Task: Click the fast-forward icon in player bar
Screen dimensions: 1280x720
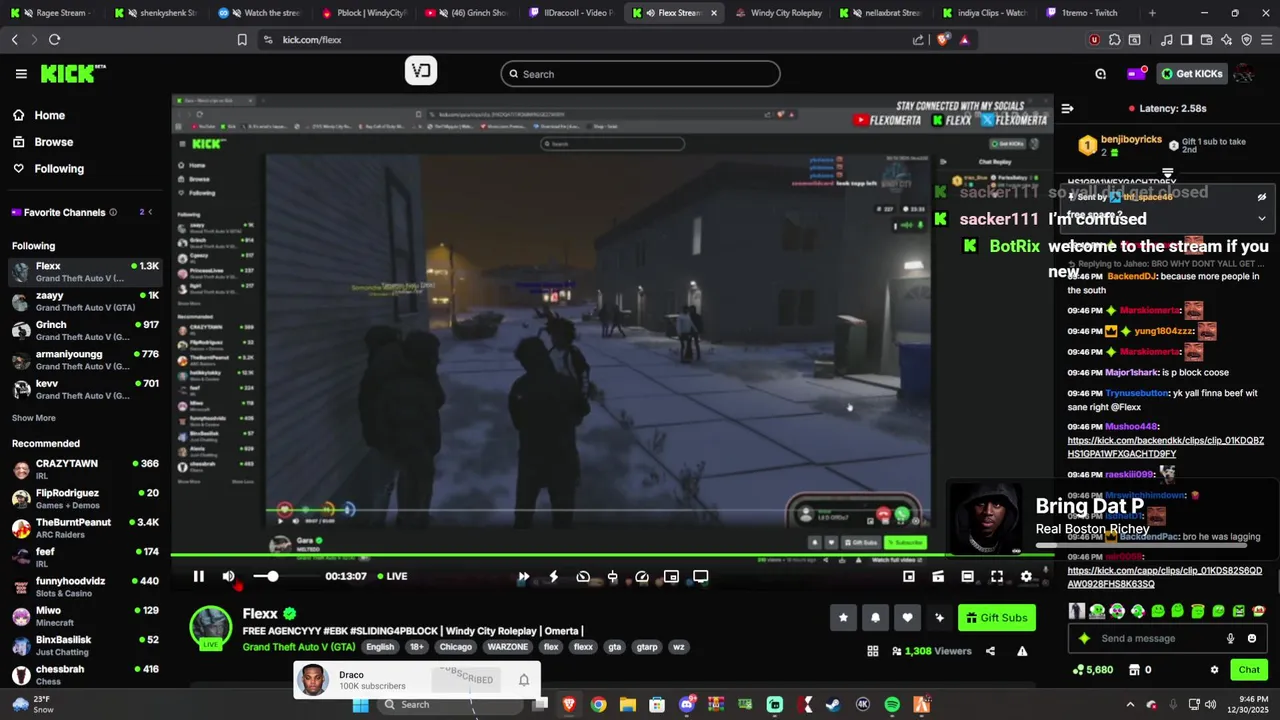Action: tap(523, 576)
